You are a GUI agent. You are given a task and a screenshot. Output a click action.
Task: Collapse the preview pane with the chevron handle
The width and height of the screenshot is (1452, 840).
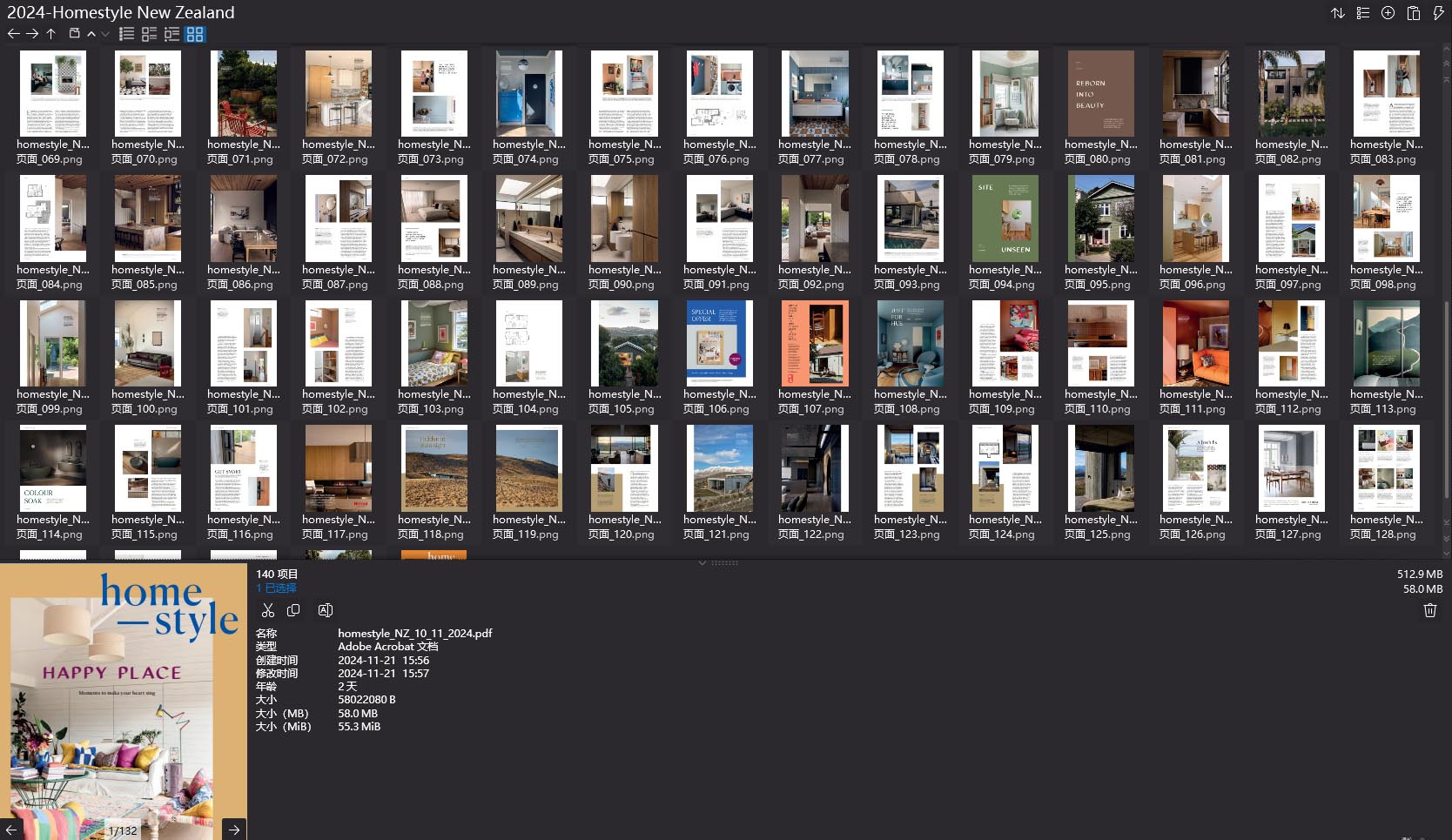(x=702, y=563)
